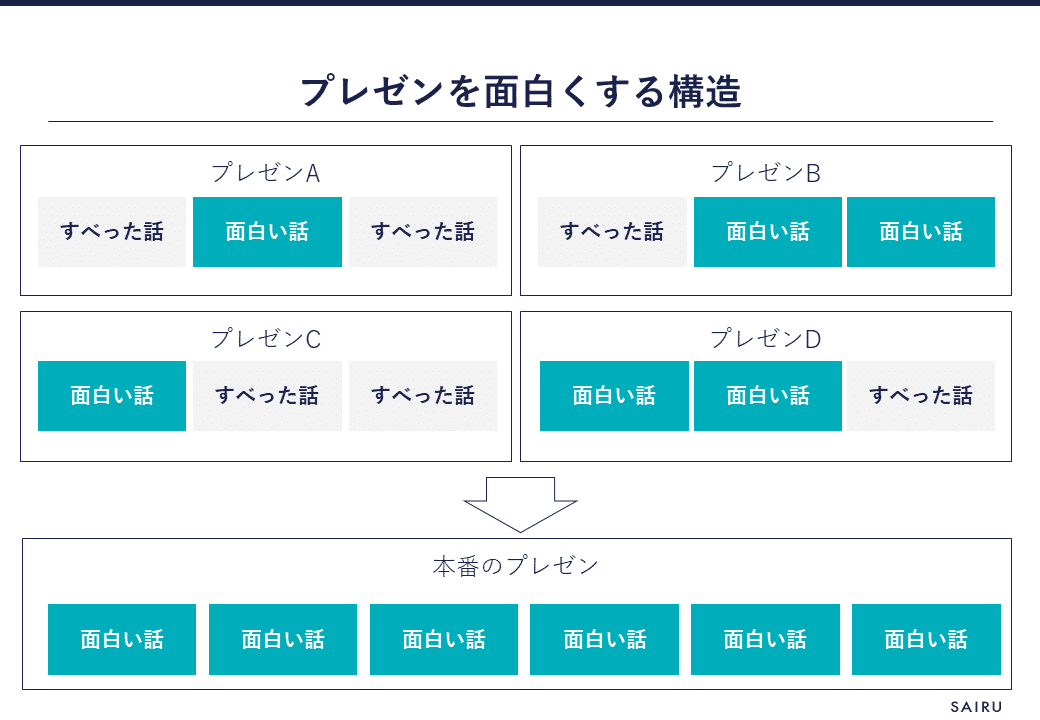This screenshot has height=720, width=1040.
Task: Select the プレゼンA heading label
Action: click(x=265, y=173)
